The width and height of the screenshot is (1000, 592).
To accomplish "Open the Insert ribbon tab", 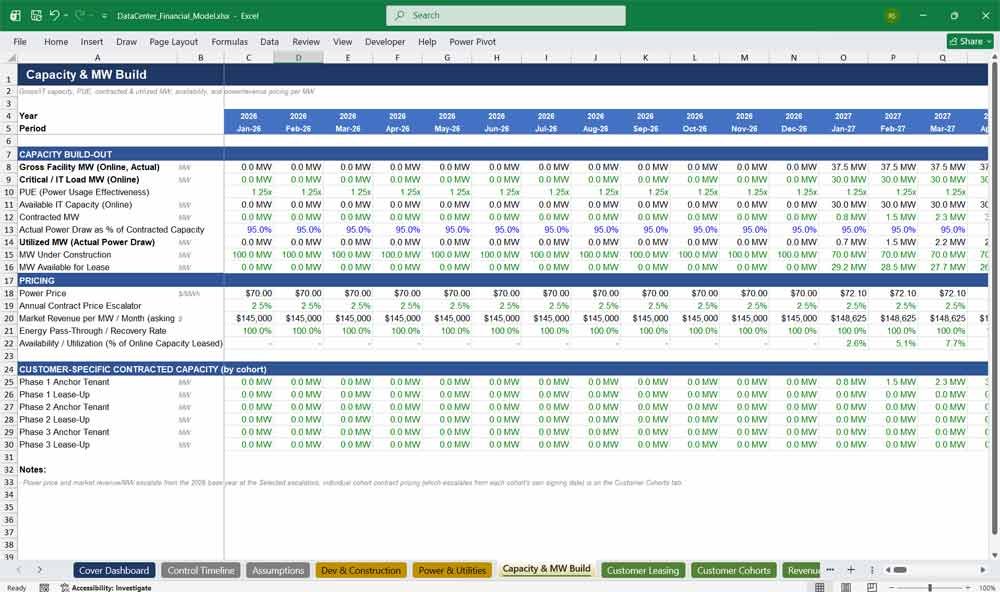I will pos(92,41).
